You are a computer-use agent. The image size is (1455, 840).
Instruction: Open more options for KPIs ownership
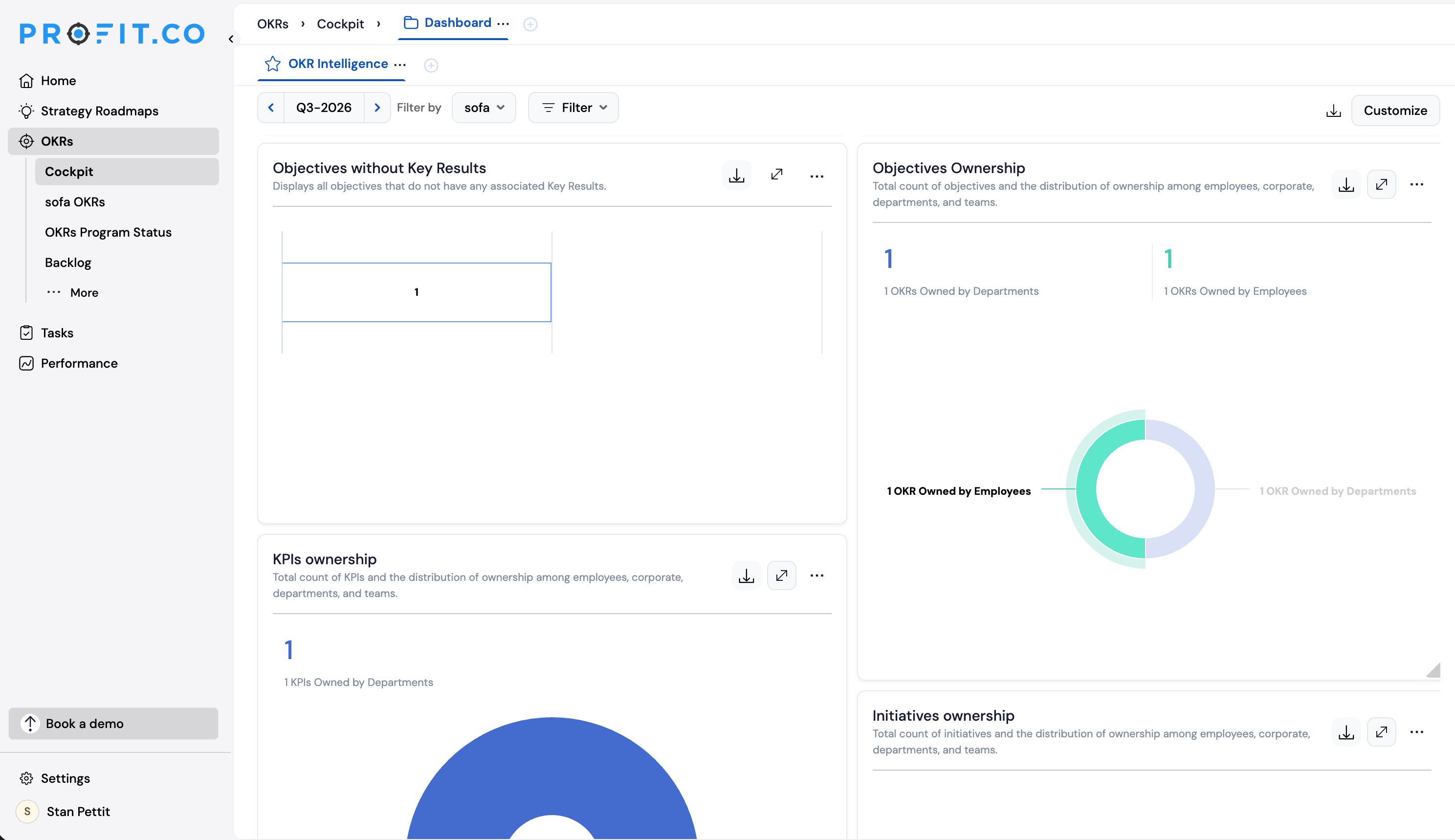(x=817, y=576)
